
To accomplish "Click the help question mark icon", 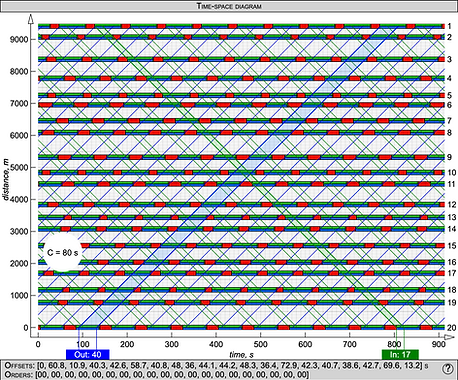I will 448,369.
